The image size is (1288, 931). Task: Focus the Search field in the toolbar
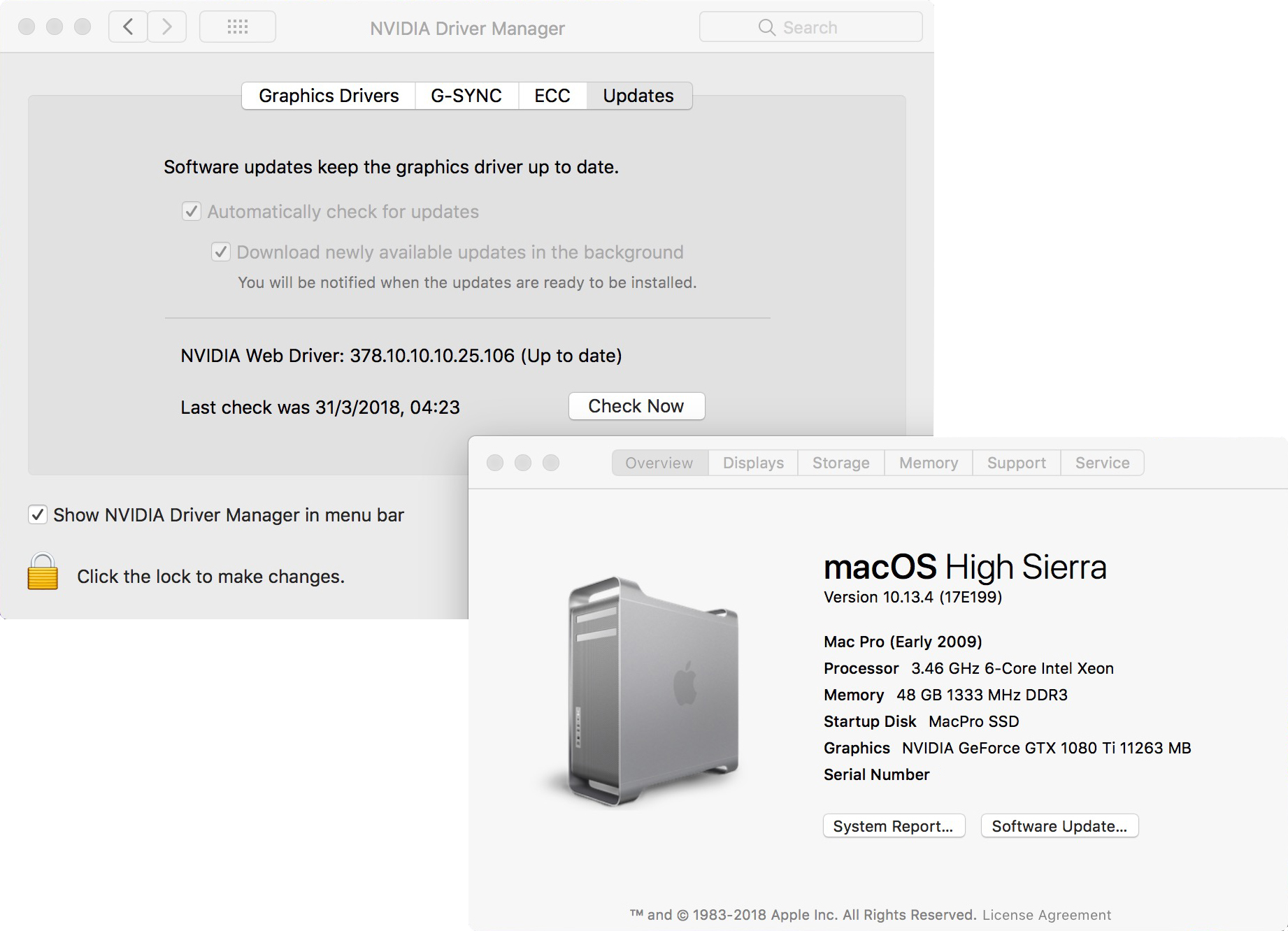pos(811,27)
